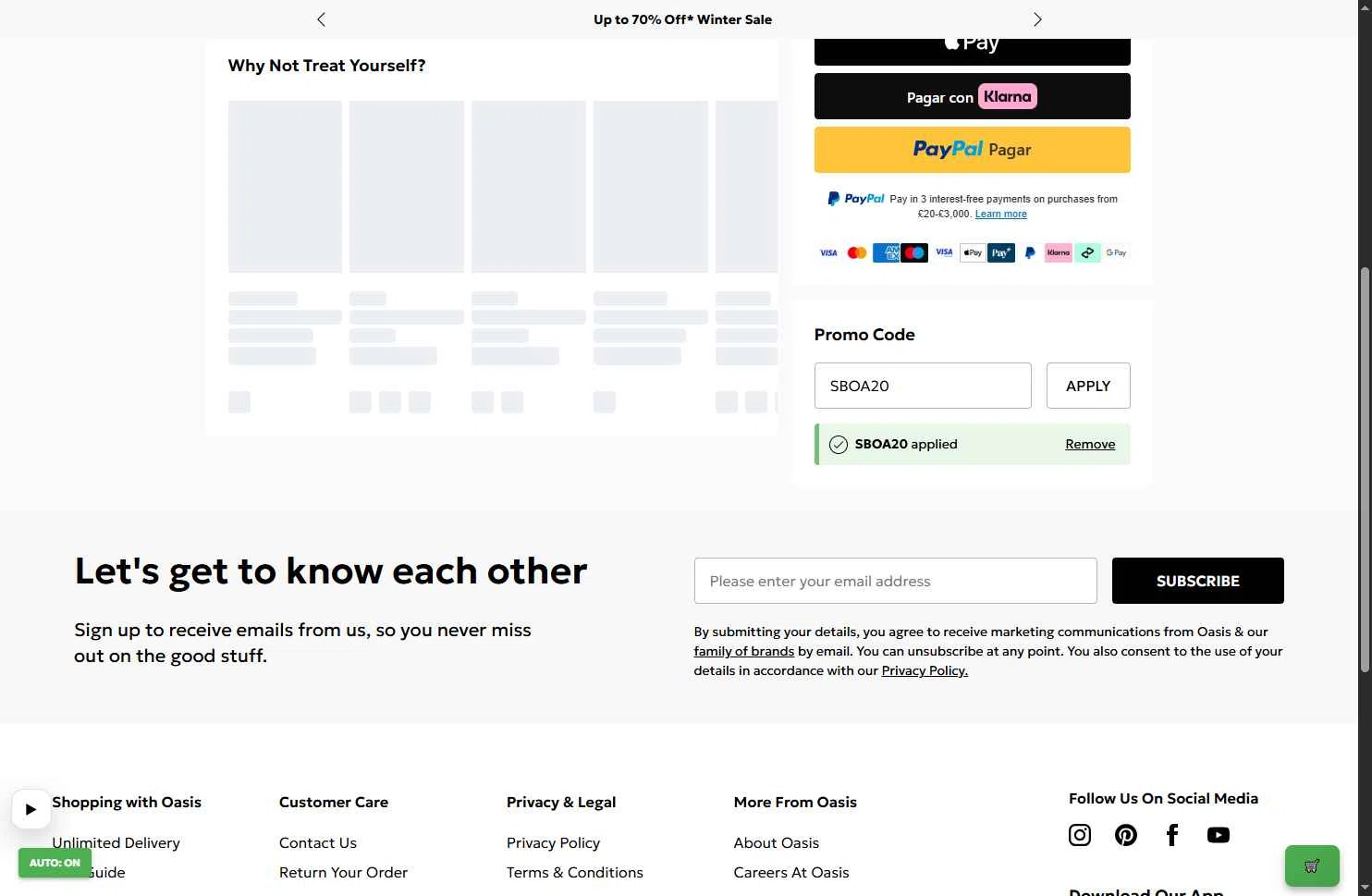
Task: Click the pink Klarna payment icon
Action: tap(1059, 252)
